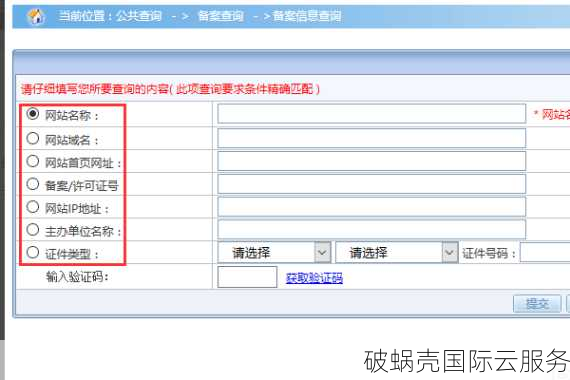Select the 网站域名 radio button

pos(33,138)
